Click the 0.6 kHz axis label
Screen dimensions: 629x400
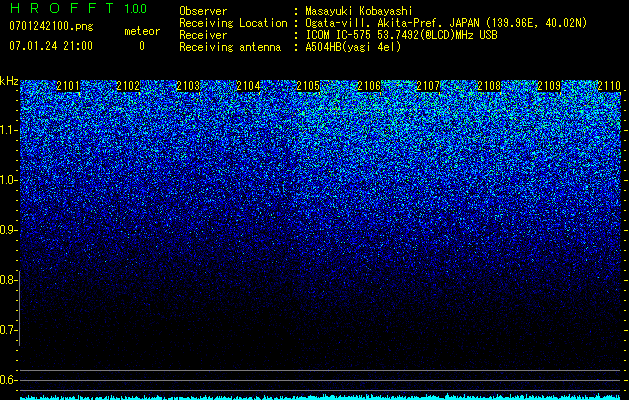click(8, 380)
